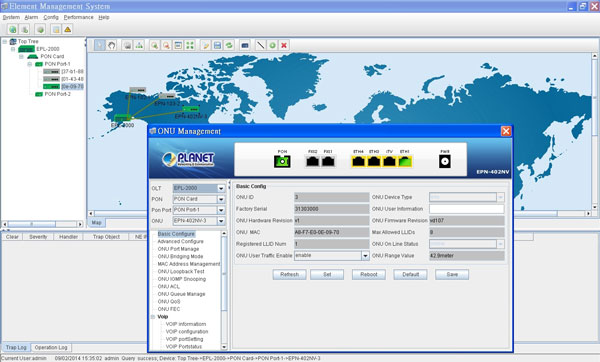
Task: Switch to the Trap Log tab
Action: click(16, 347)
